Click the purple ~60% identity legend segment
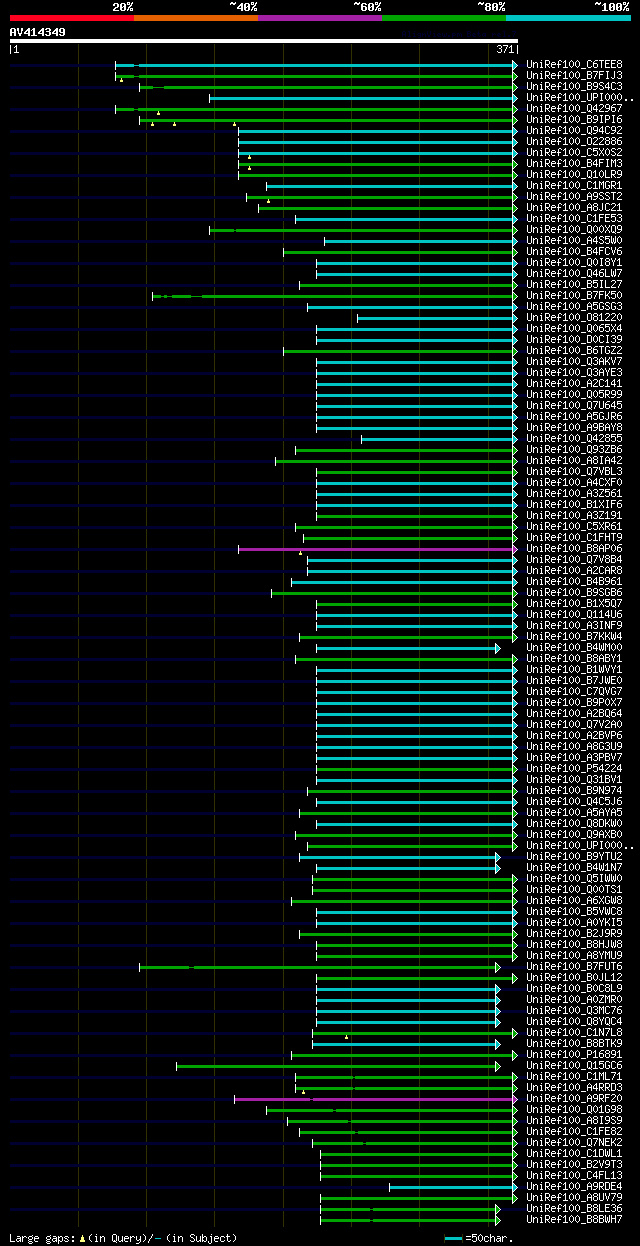This screenshot has width=640, height=1246. (x=320, y=18)
